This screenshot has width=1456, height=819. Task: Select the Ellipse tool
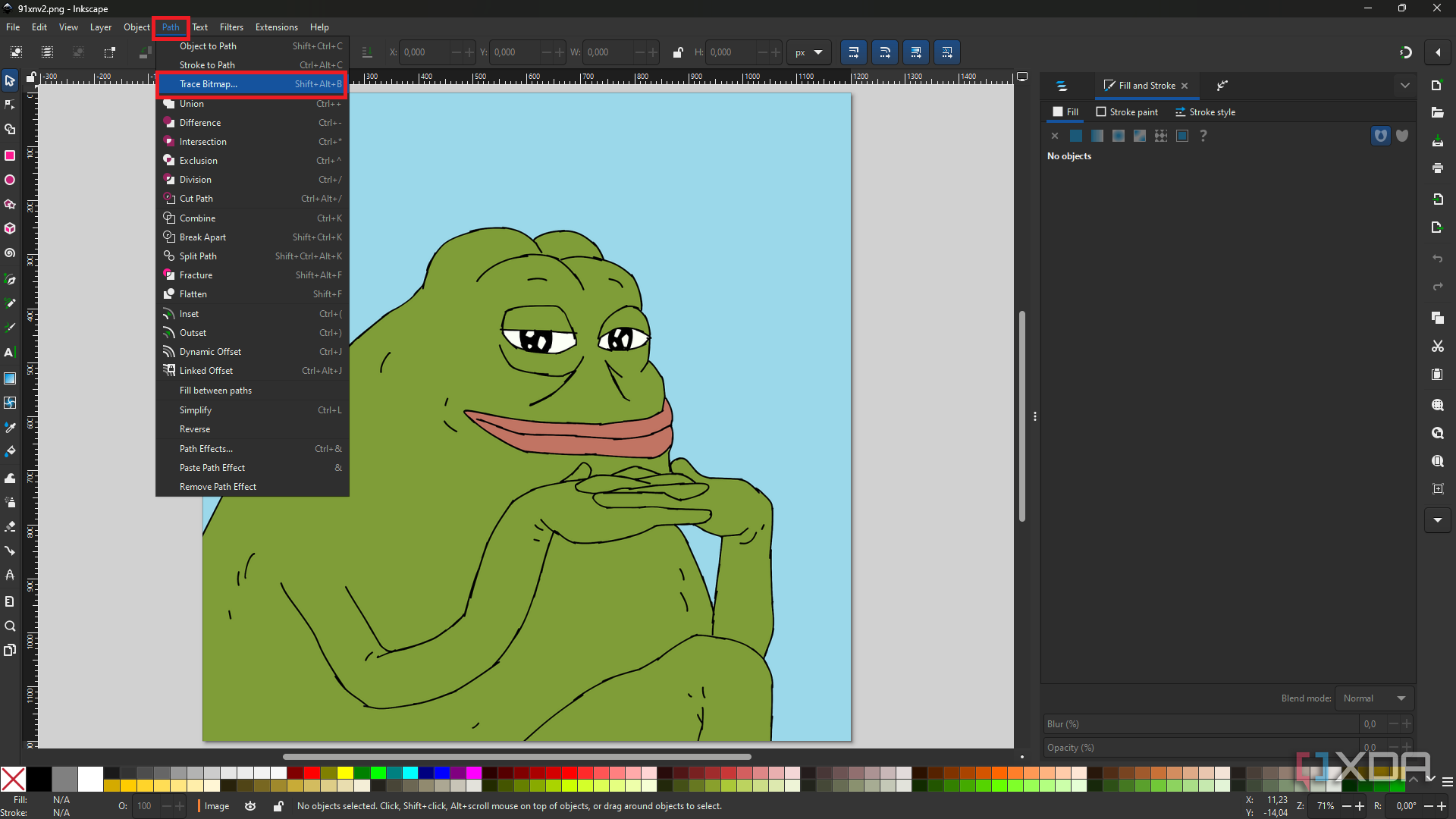tap(10, 180)
